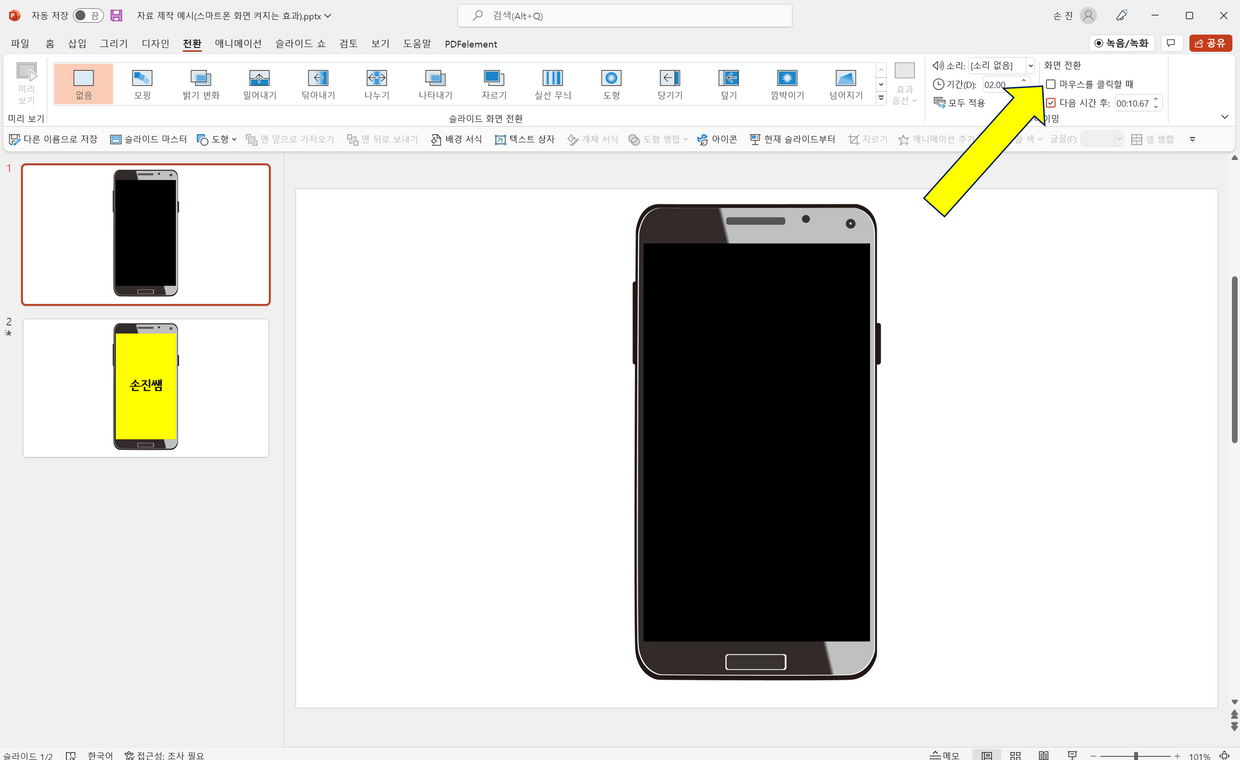Click the 공유 share button

[1210, 43]
